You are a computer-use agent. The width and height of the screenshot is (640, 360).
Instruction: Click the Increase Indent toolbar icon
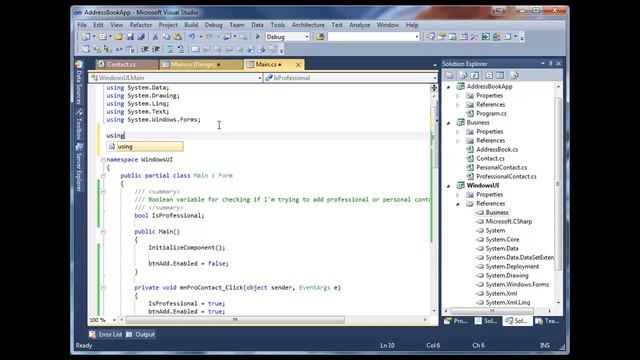point(156,49)
